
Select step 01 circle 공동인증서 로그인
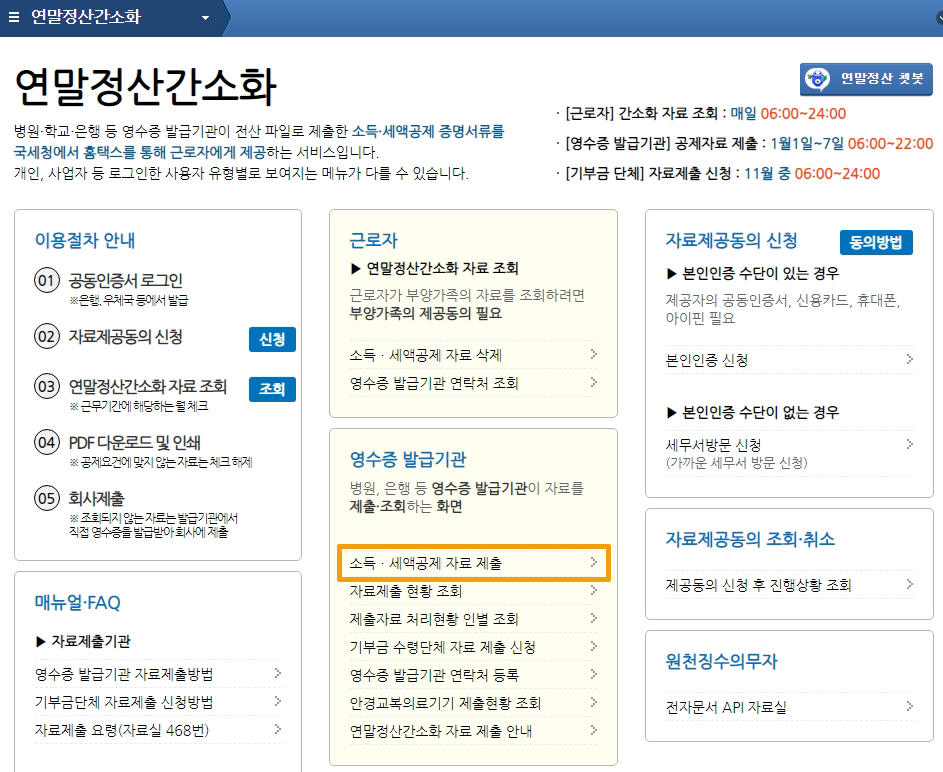tap(47, 280)
